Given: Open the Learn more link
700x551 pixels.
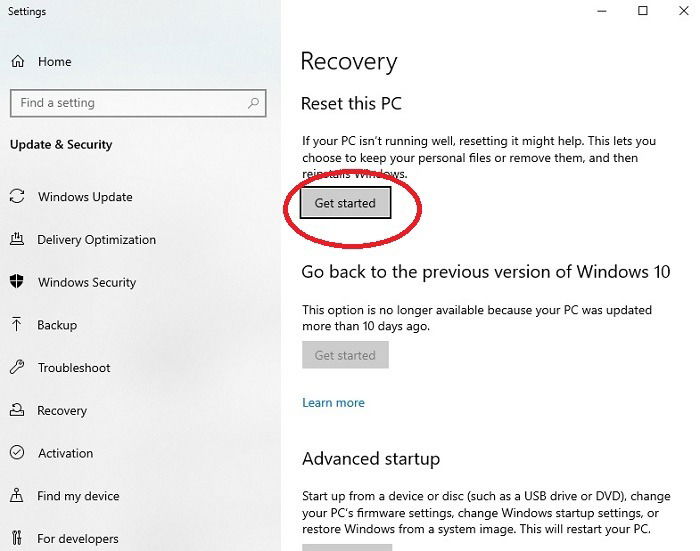Looking at the screenshot, I should (333, 402).
